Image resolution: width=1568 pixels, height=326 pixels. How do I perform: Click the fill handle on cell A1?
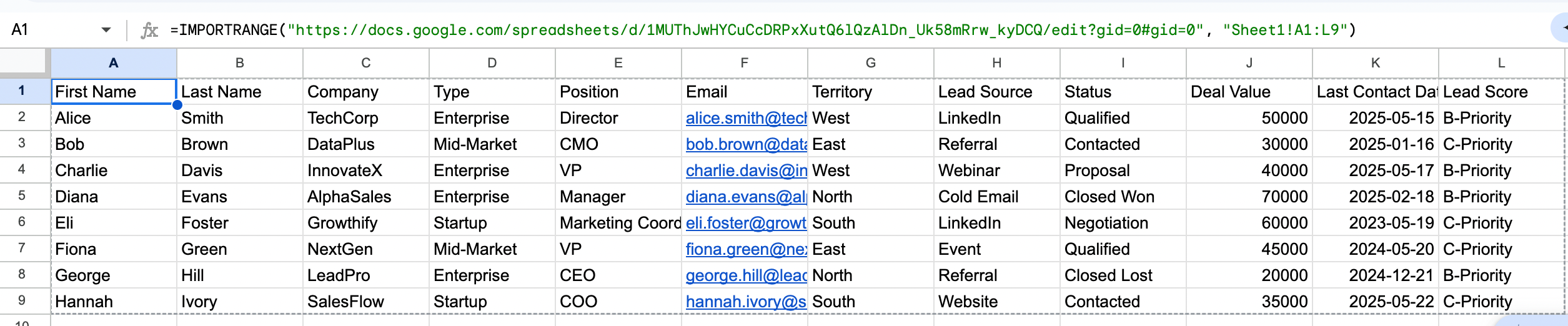point(177,104)
